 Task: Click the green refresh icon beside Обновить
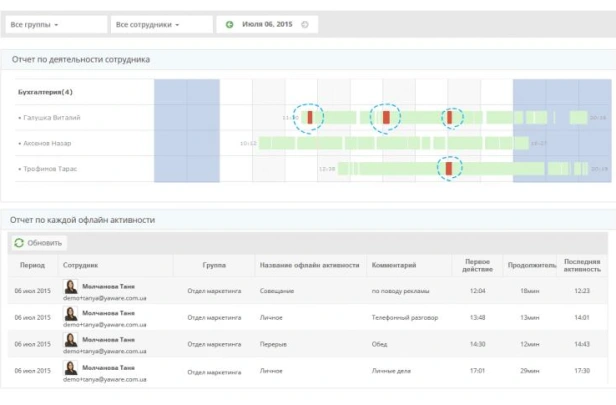coord(19,243)
